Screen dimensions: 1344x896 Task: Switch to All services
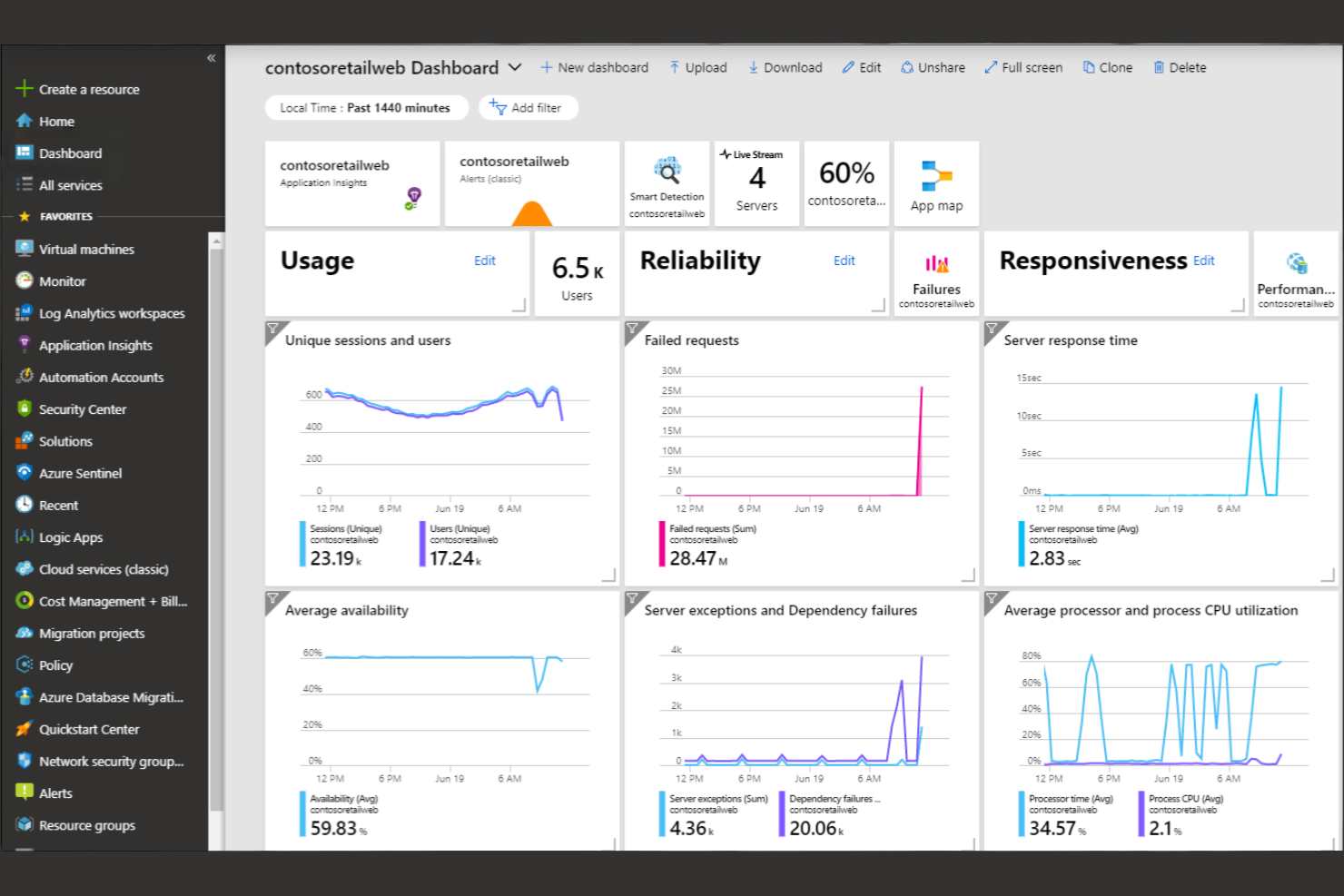[x=70, y=185]
